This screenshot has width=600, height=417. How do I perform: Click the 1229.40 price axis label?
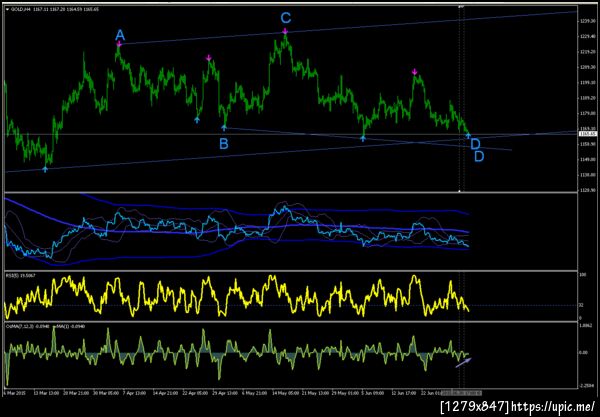tap(587, 36)
